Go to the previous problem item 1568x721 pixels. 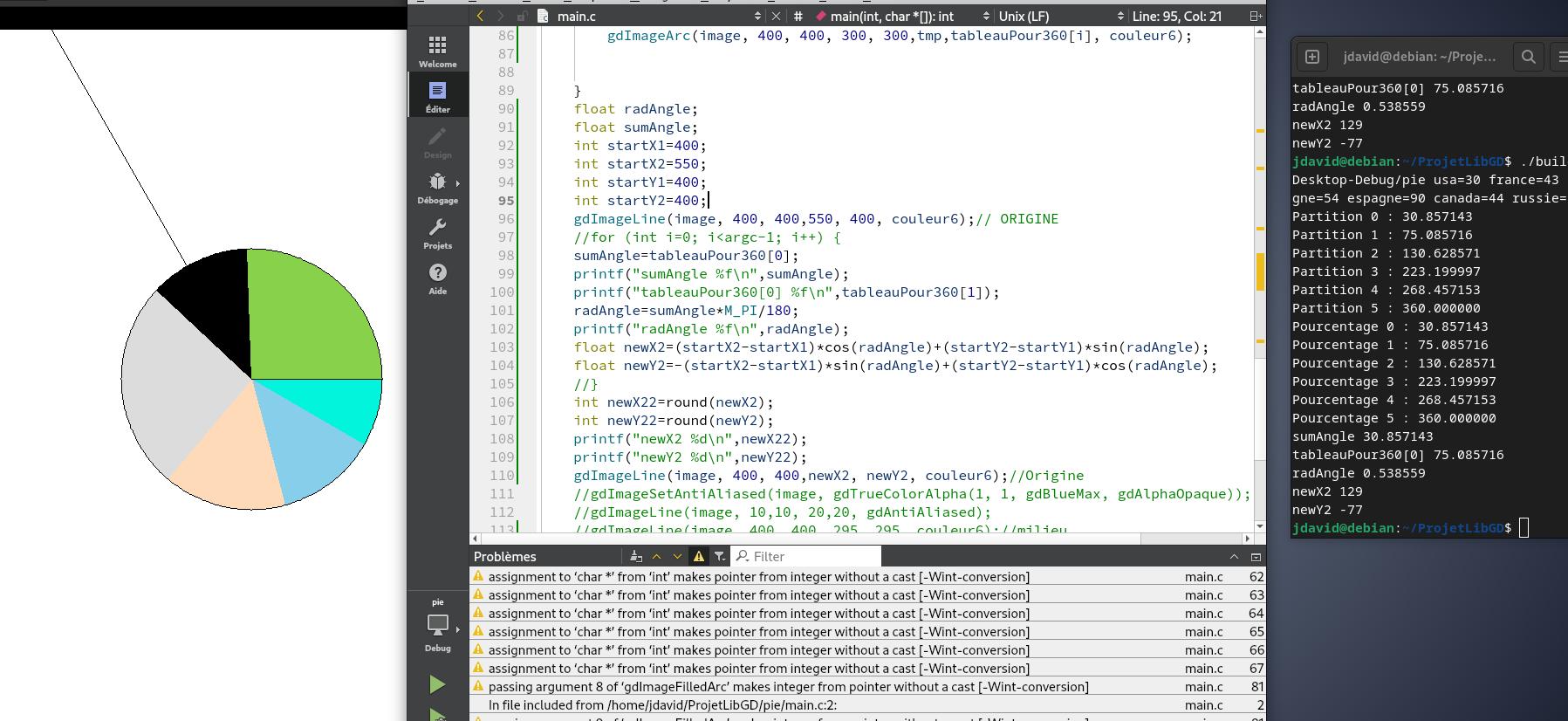click(657, 556)
